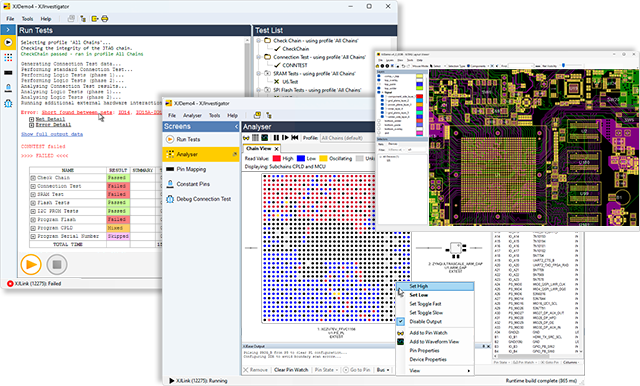Click the Go to Pin button
The height and width of the screenshot is (386, 640).
pyautogui.click(x=357, y=370)
